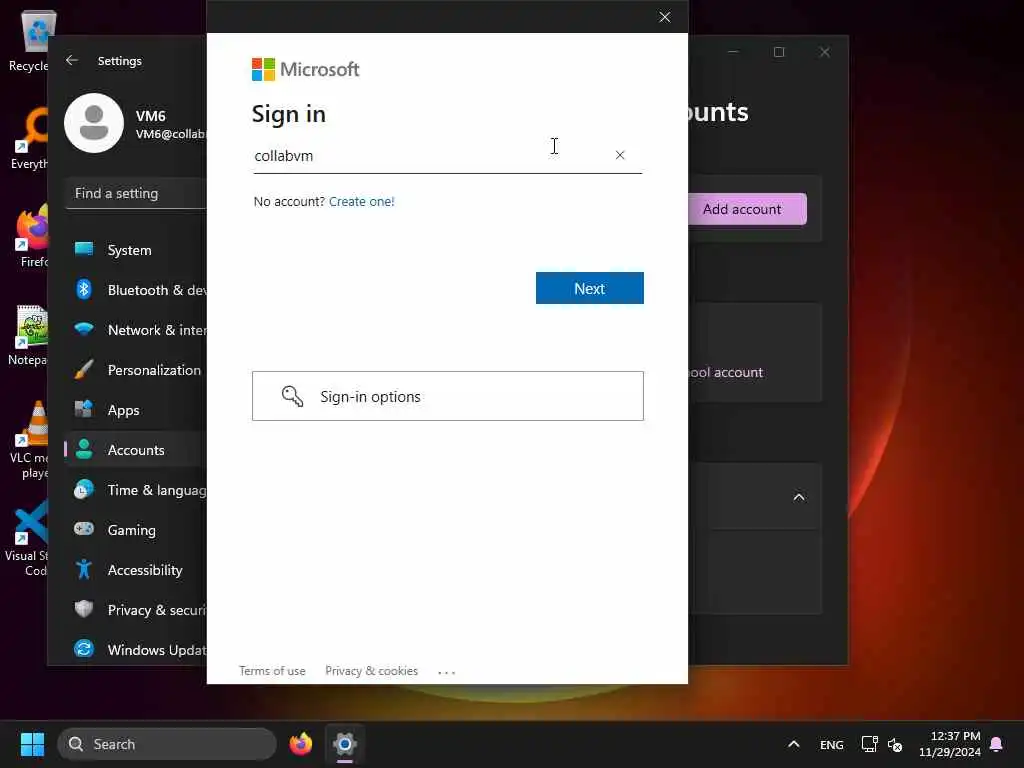This screenshot has width=1024, height=768.
Task: Click the taskbar Search box
Action: click(167, 744)
